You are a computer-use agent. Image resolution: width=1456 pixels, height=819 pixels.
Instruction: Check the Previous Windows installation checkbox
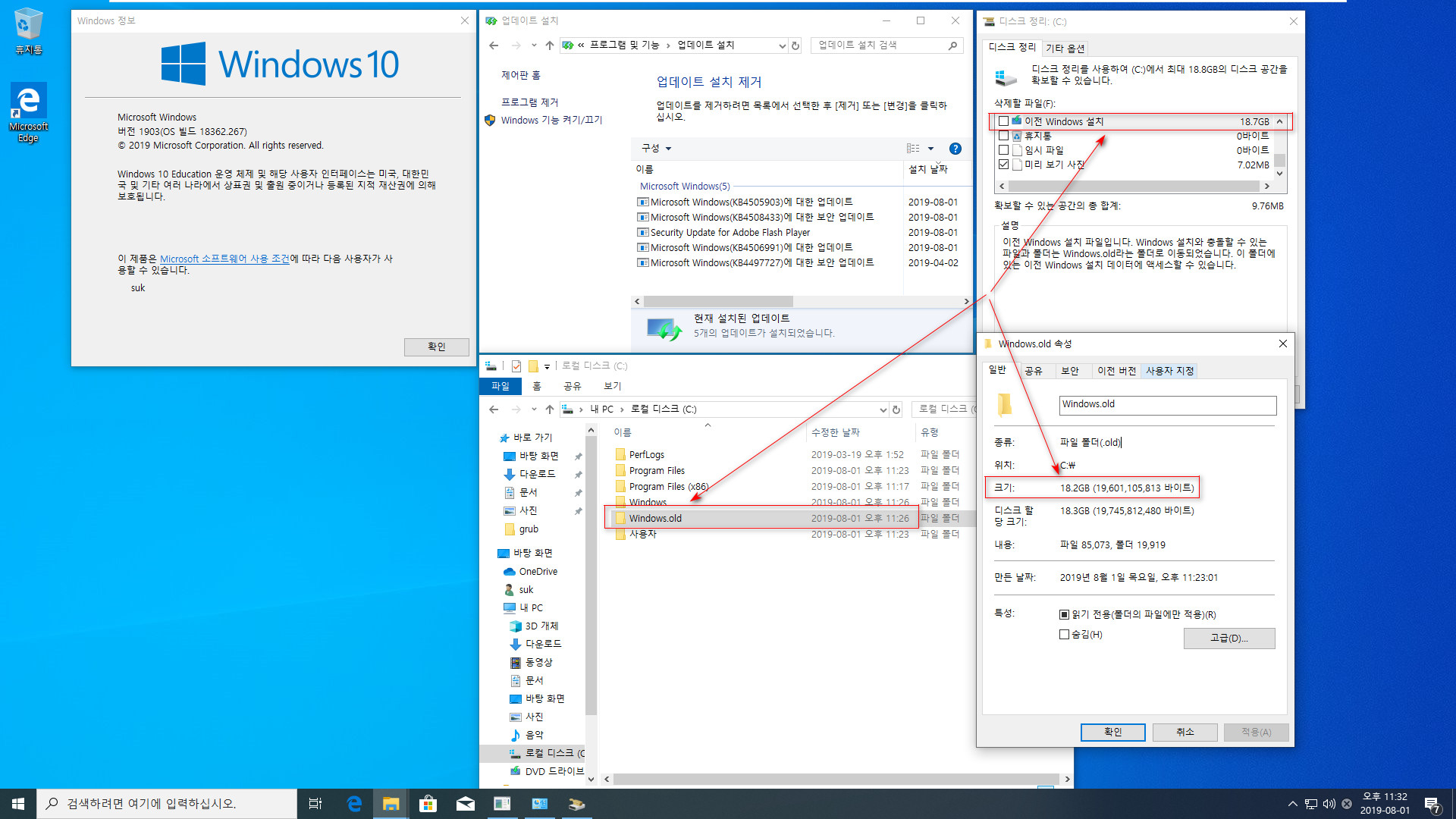coord(1003,121)
